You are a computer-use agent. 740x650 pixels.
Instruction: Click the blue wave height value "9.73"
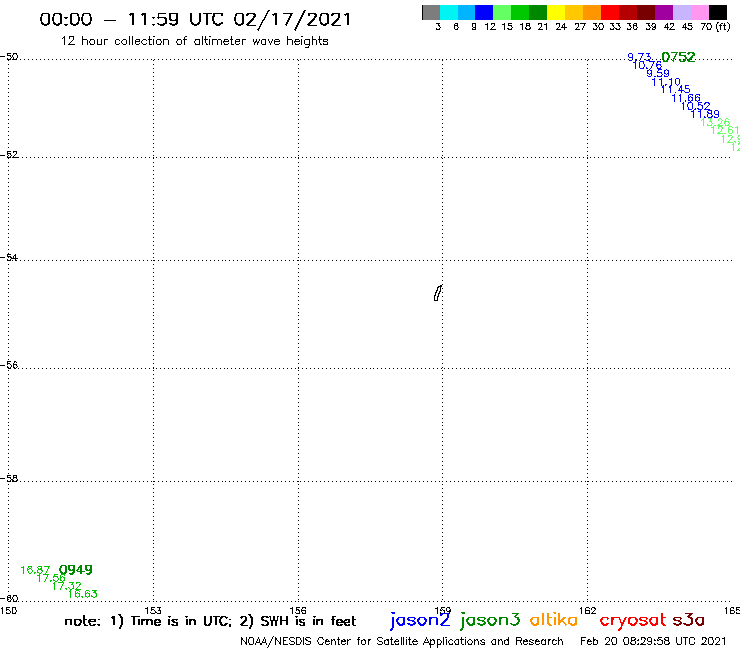(x=639, y=57)
